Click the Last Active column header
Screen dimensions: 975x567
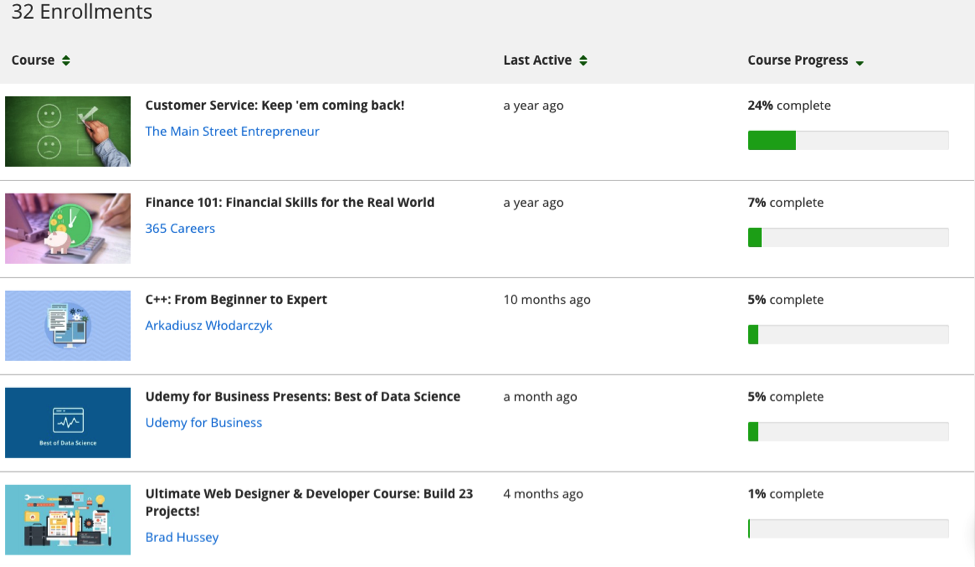[537, 60]
